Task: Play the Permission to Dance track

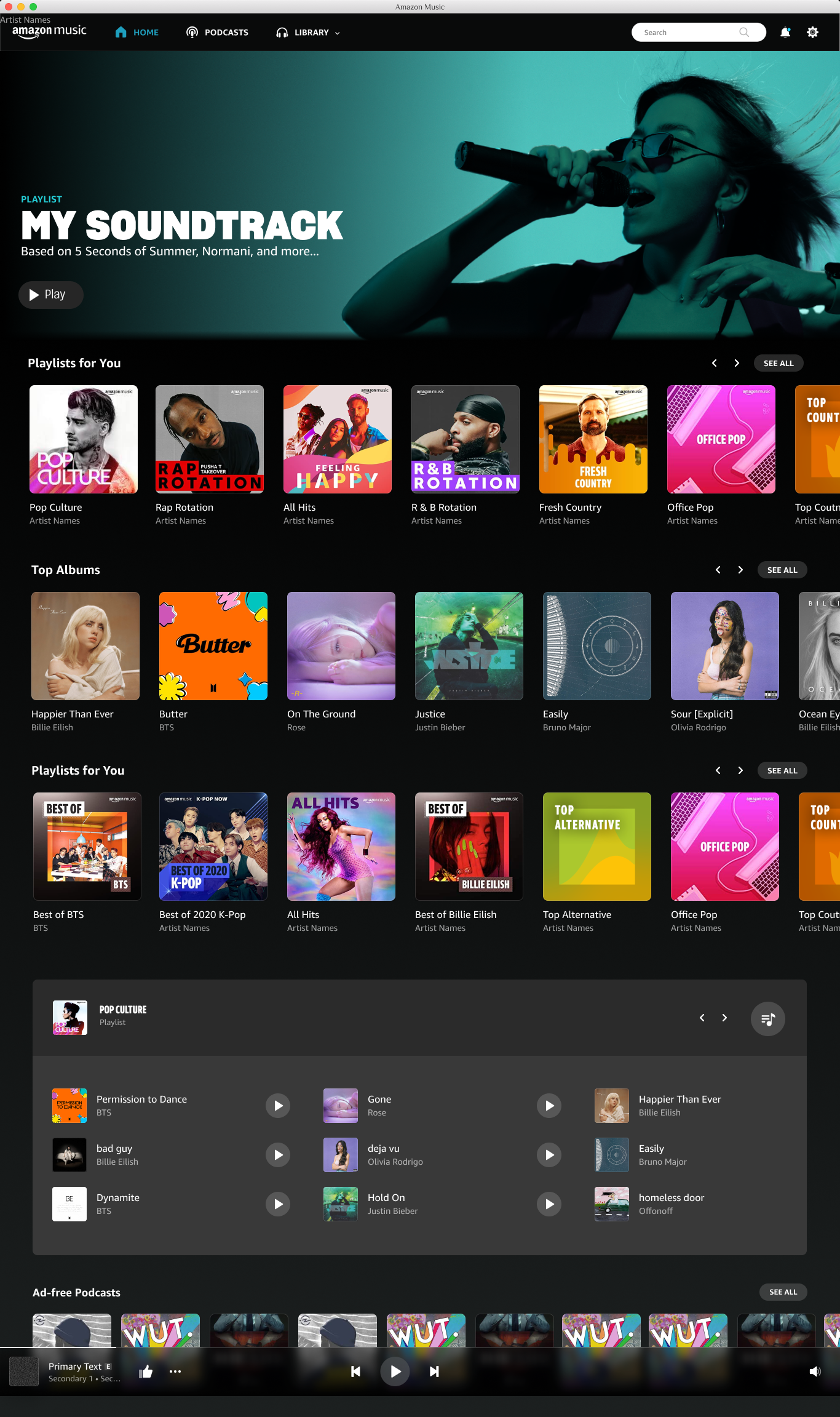Action: coord(278,1106)
